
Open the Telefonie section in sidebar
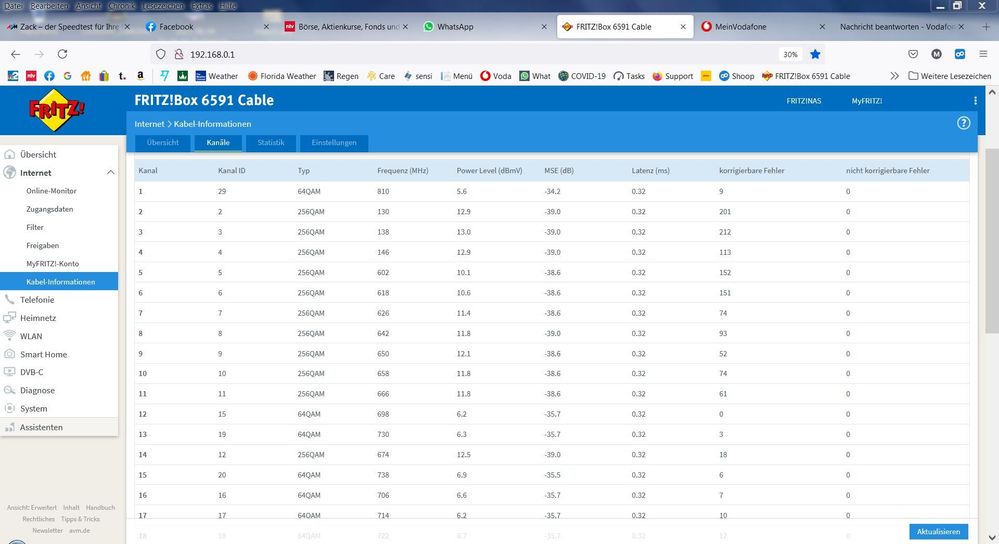point(37,300)
